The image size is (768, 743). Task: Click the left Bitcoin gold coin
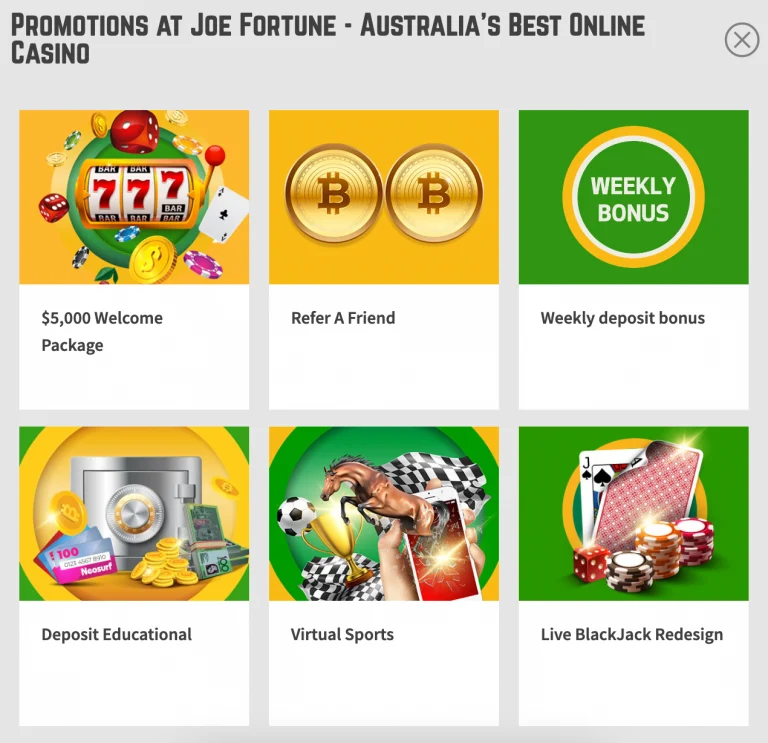(x=334, y=193)
